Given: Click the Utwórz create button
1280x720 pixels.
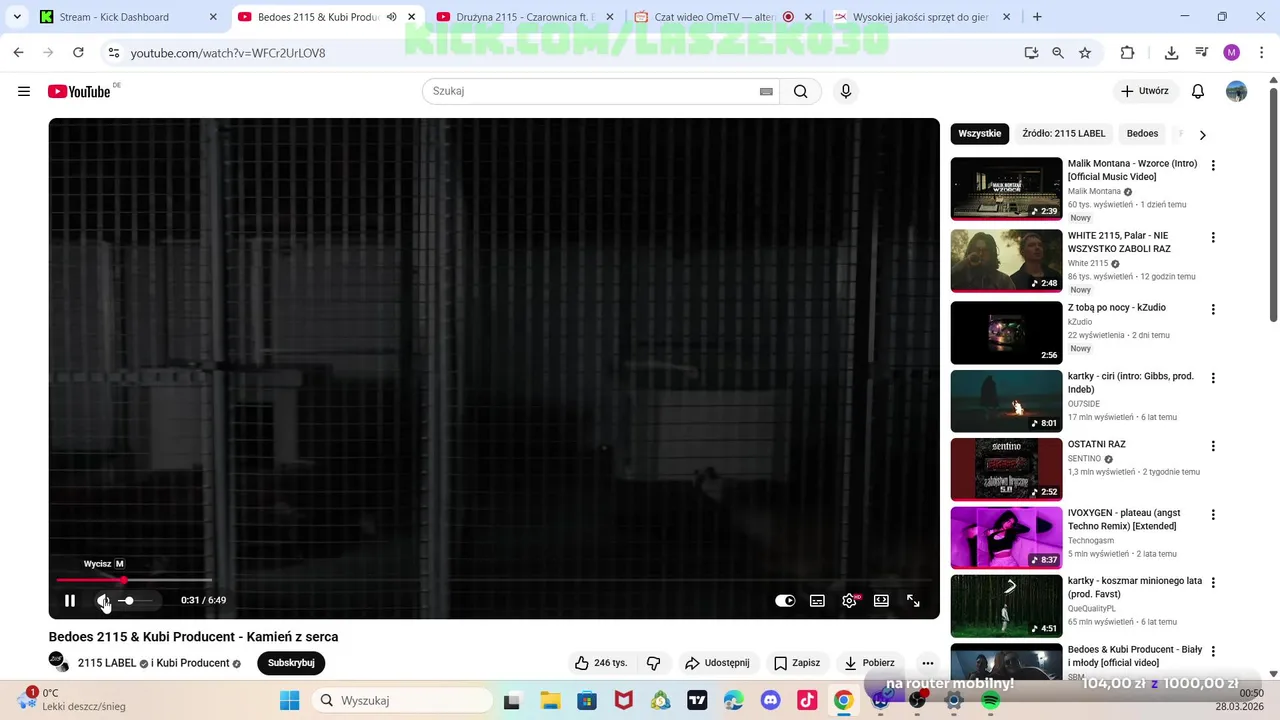Looking at the screenshot, I should point(1145,91).
